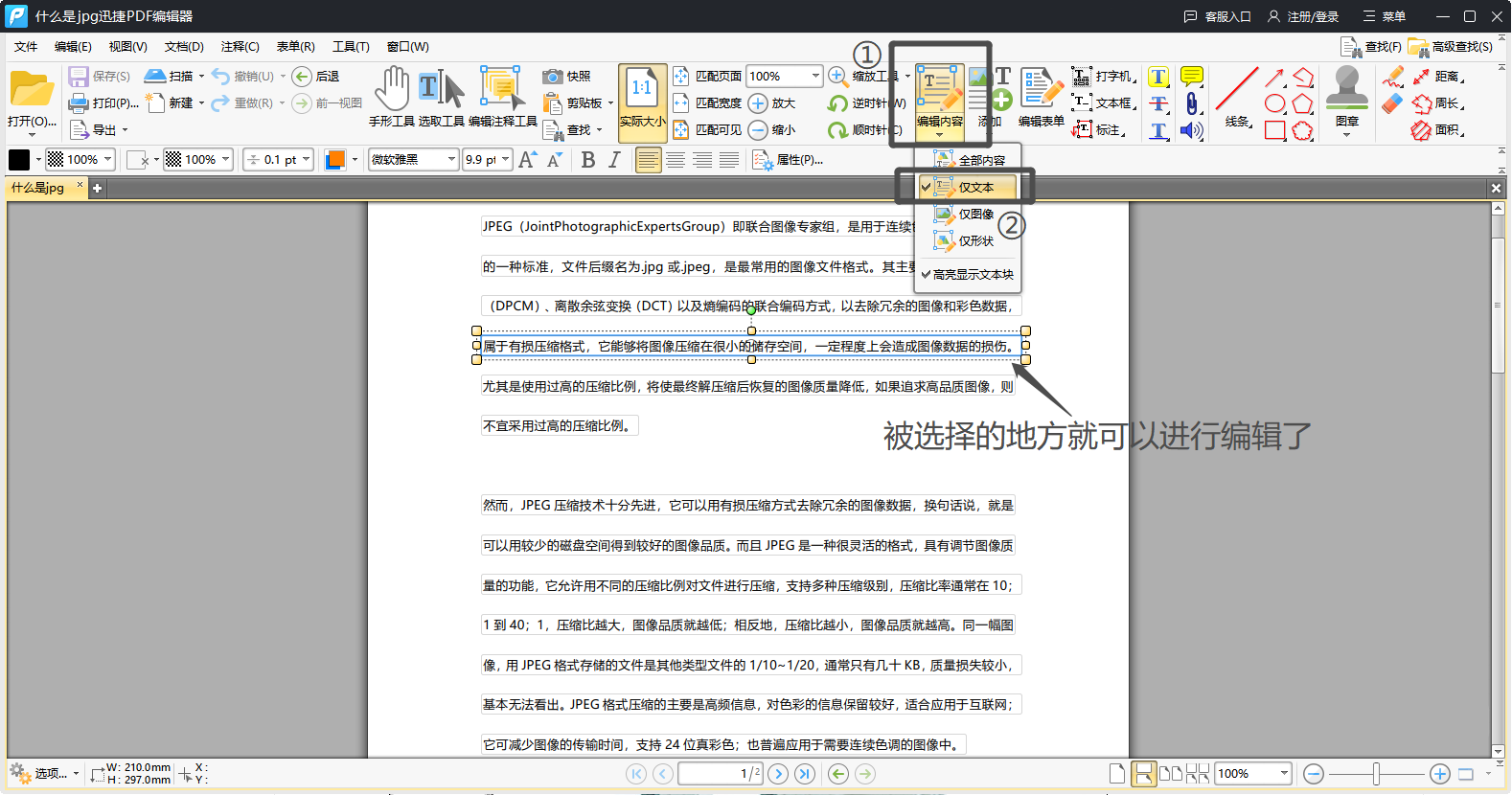This screenshot has height=795, width=1512.
Task: Rotate counterclockwise with 逆时针 icon
Action: pyautogui.click(x=838, y=103)
